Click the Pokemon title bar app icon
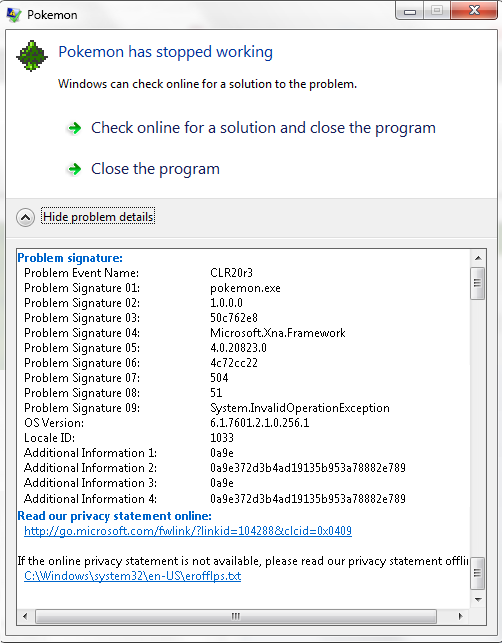This screenshot has height=643, width=502. 14,15
